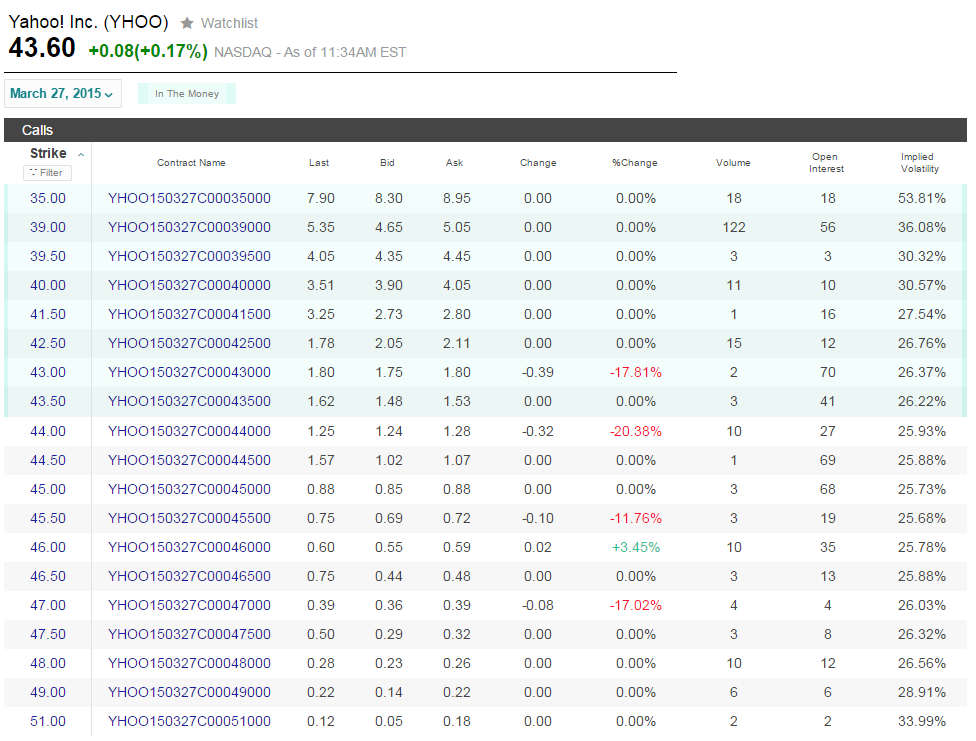
Task: Open contract YHOO150327C00042500
Action: [189, 343]
